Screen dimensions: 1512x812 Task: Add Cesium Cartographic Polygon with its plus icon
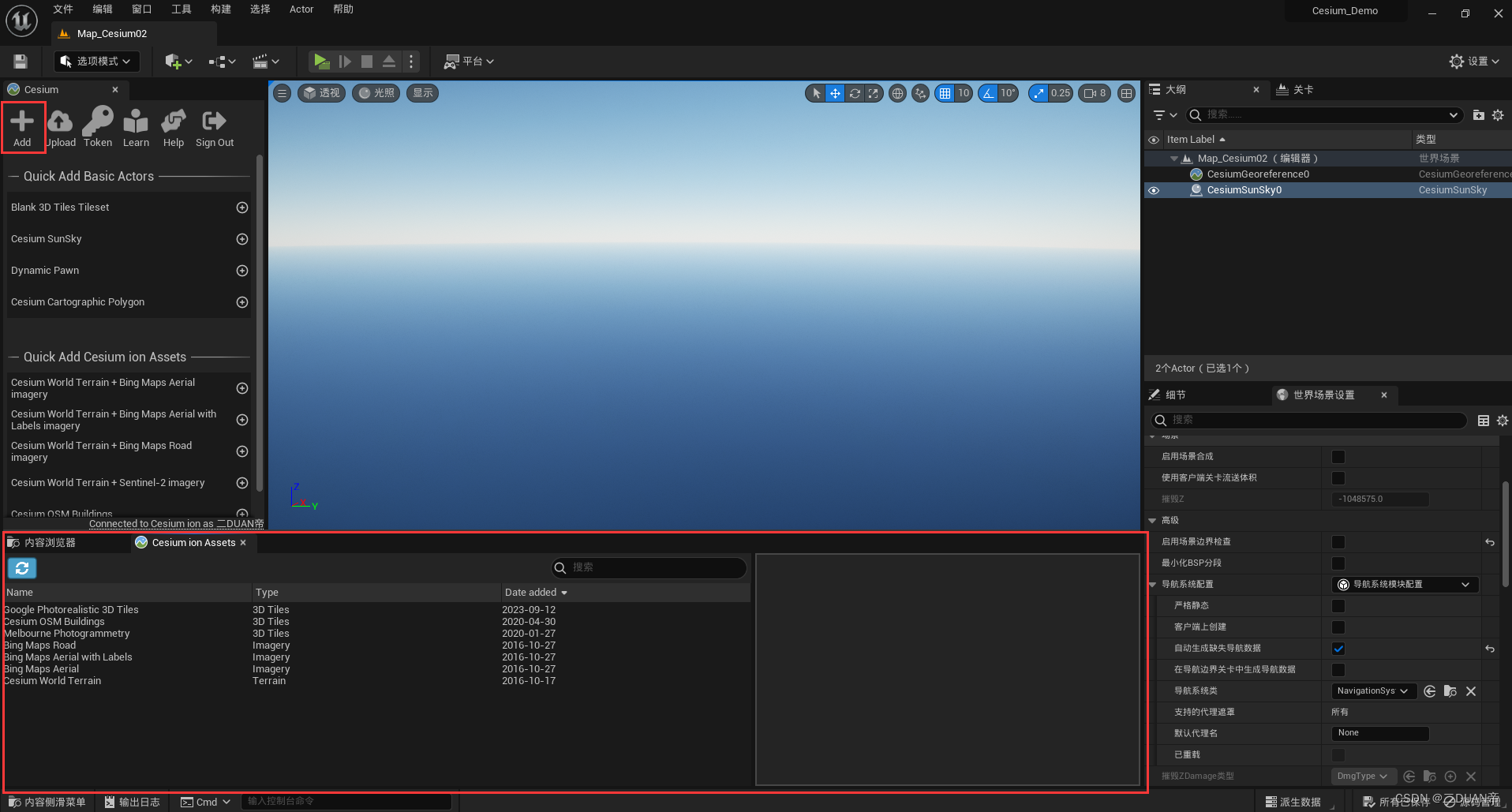tap(242, 302)
